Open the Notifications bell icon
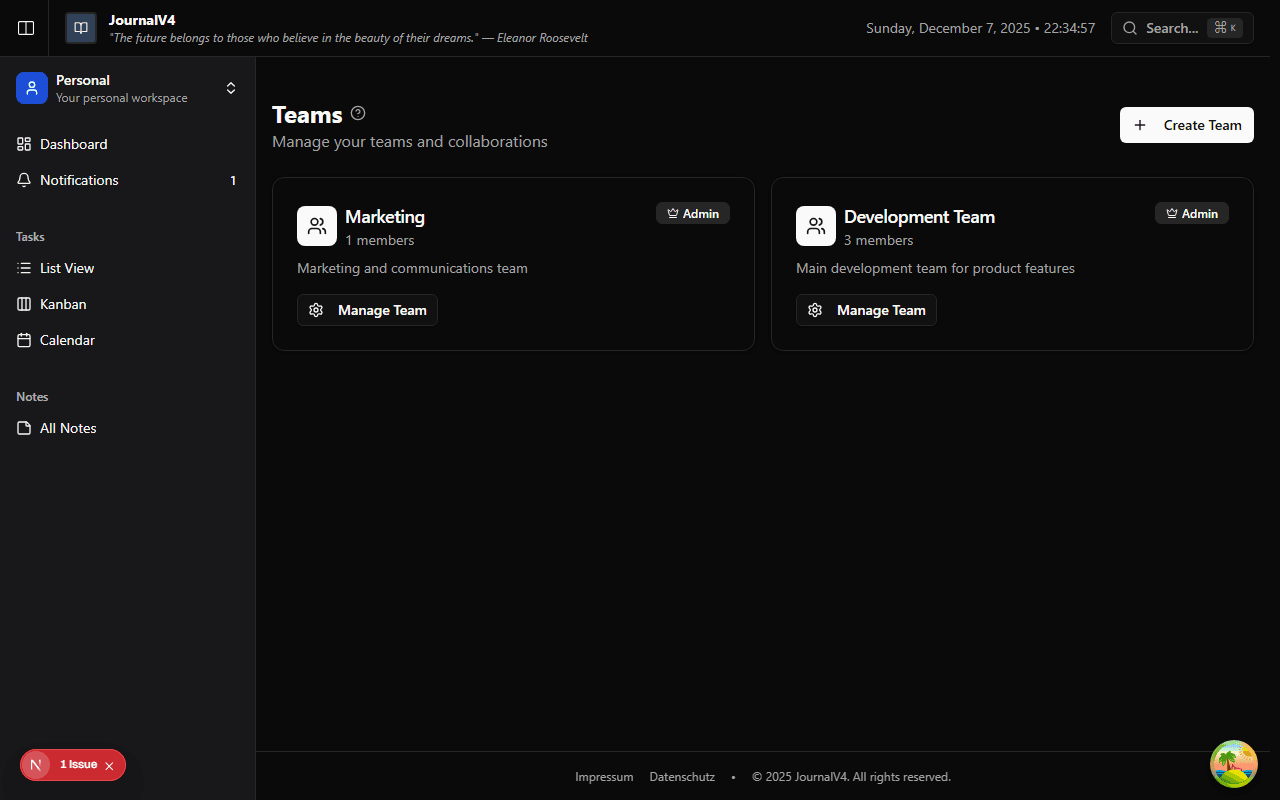The width and height of the screenshot is (1280, 800). [x=24, y=180]
